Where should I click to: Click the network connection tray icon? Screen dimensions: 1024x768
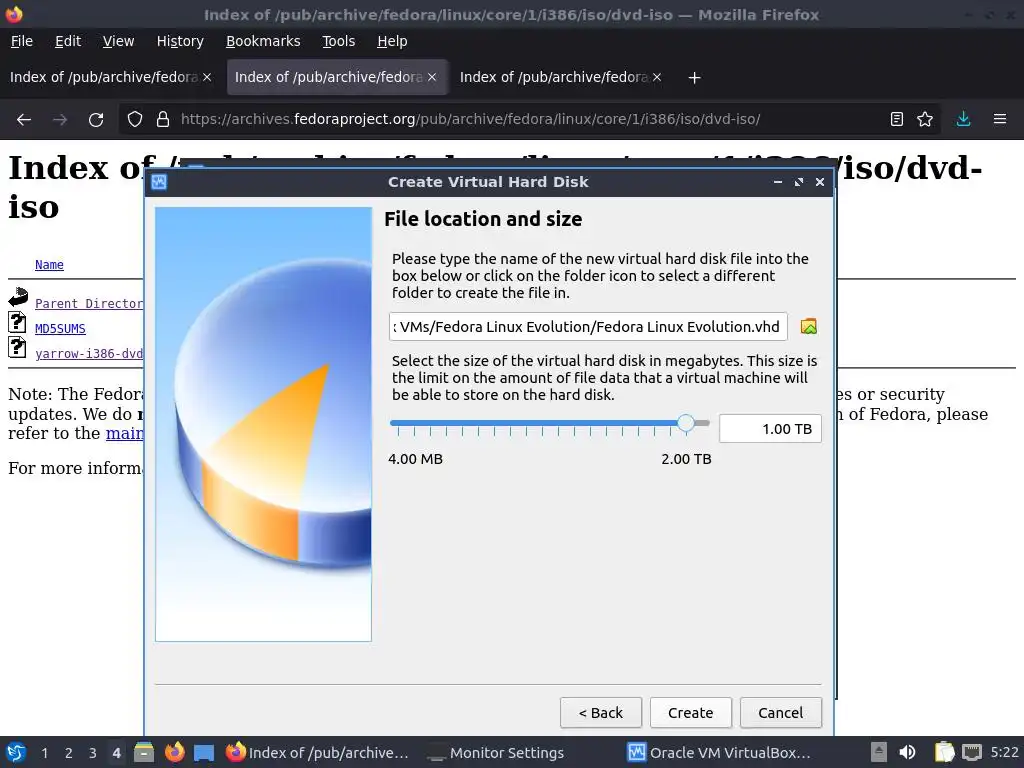click(x=972, y=753)
